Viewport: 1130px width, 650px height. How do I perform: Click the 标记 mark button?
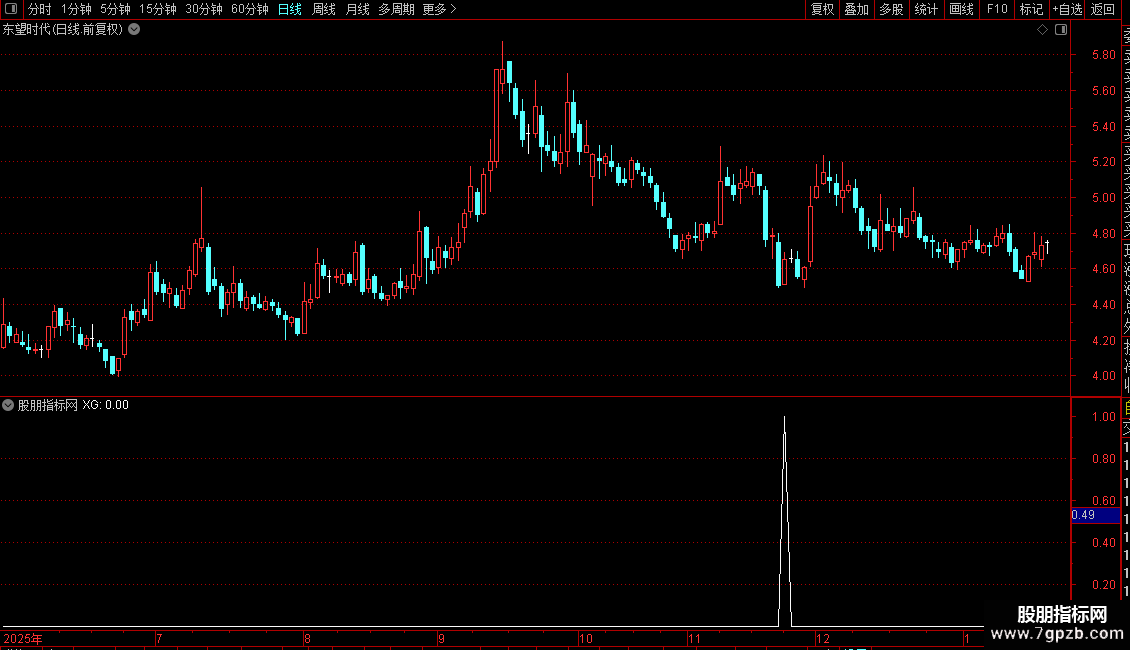pos(1031,9)
